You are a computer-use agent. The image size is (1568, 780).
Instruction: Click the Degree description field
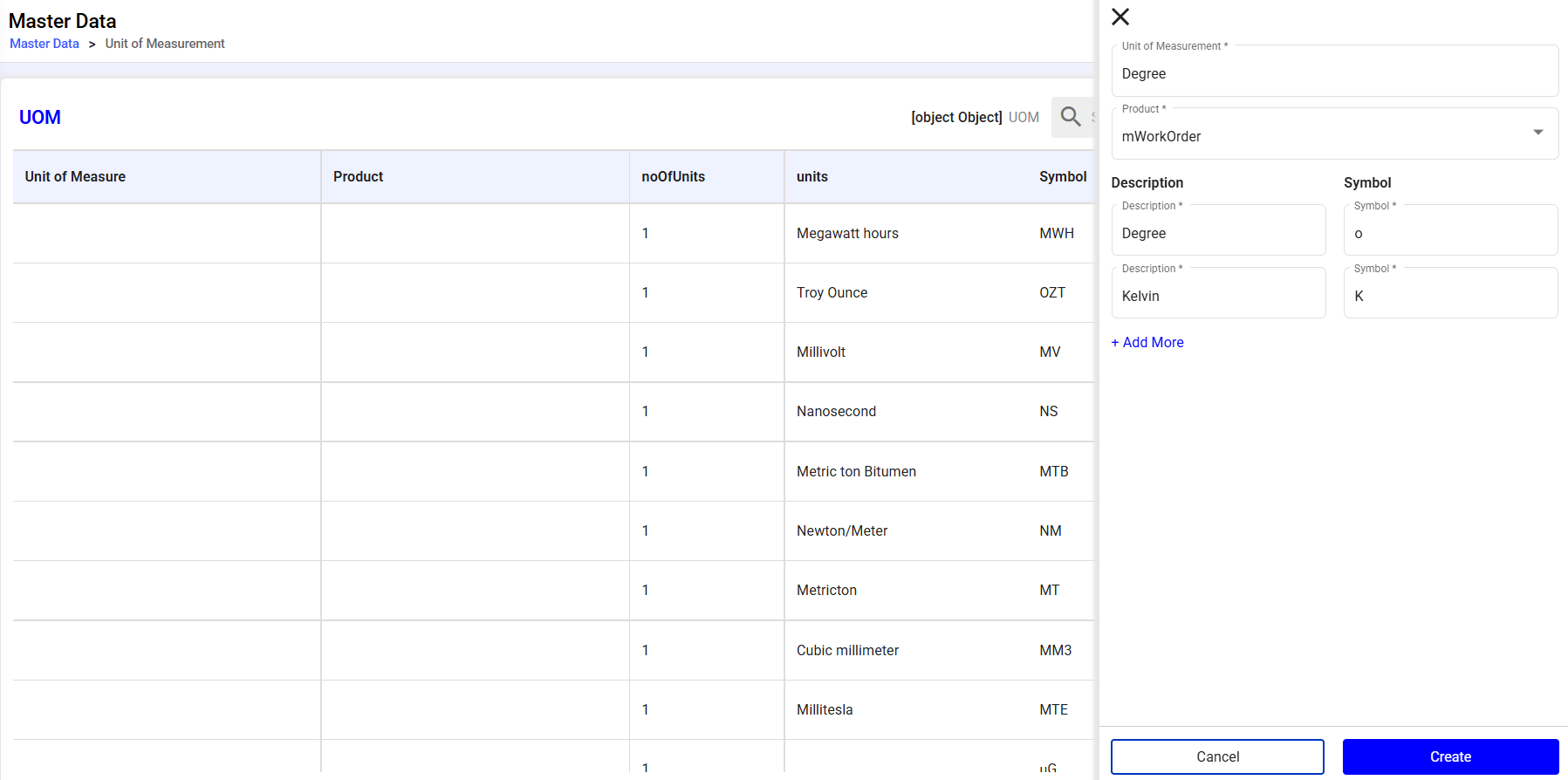click(x=1217, y=233)
